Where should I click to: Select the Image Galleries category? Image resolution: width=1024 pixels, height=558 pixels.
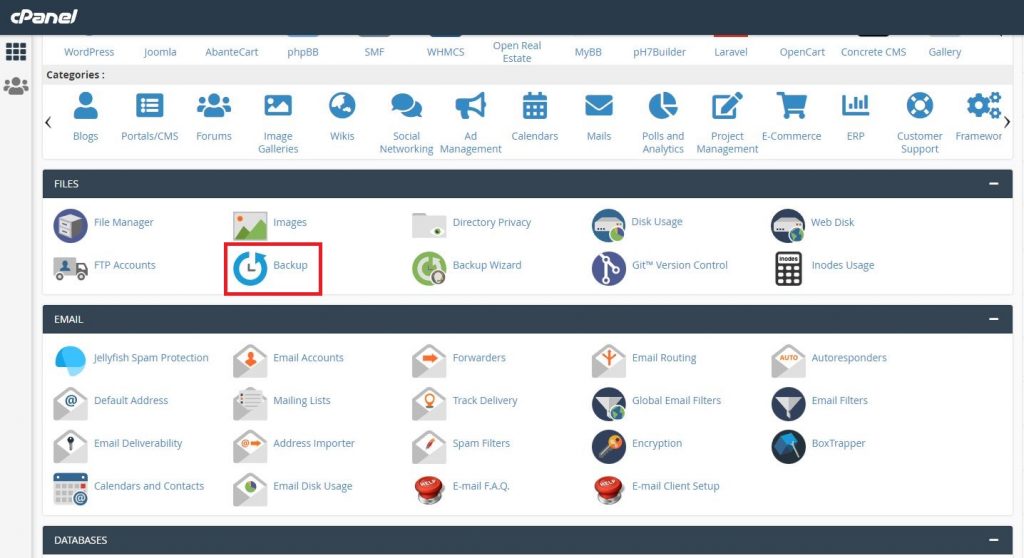point(278,123)
